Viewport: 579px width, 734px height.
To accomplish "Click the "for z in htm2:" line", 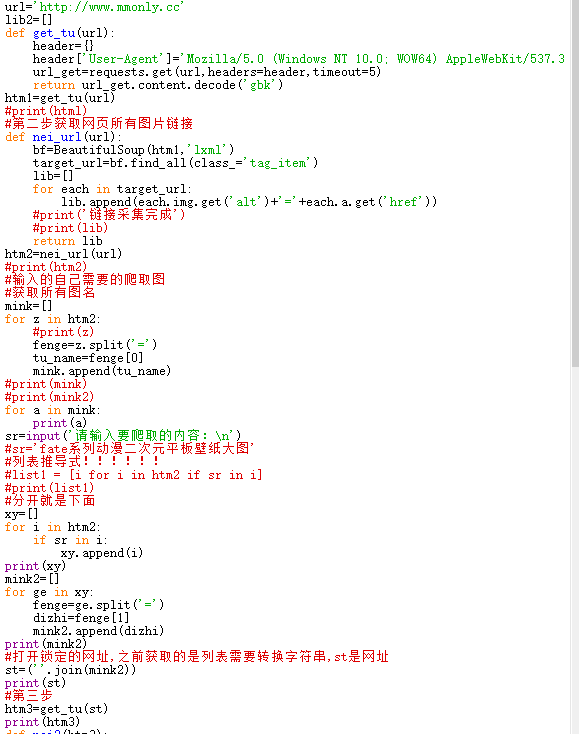I will pyautogui.click(x=52, y=319).
